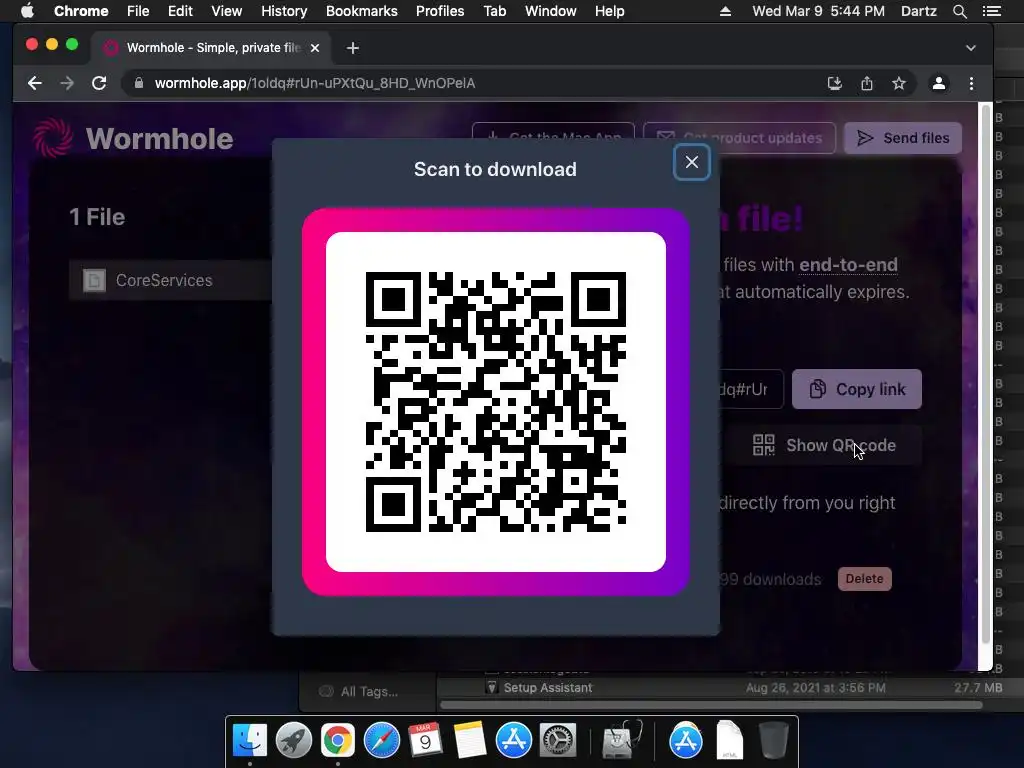Open System Preferences from the Dock

(x=557, y=740)
